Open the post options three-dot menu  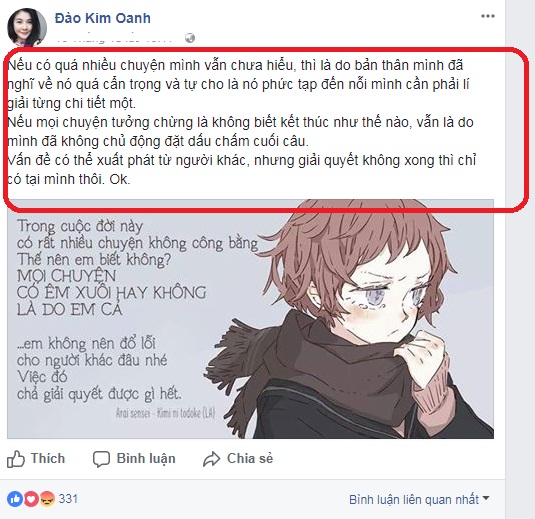coord(488,16)
